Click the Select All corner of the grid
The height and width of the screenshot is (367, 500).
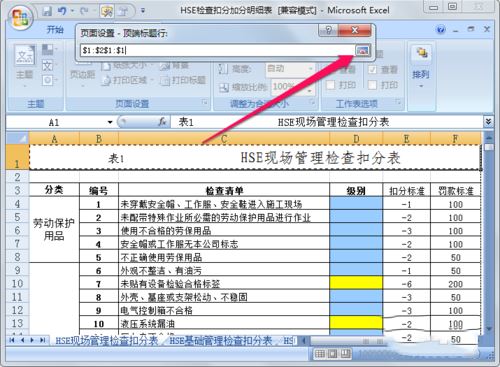(x=18, y=138)
